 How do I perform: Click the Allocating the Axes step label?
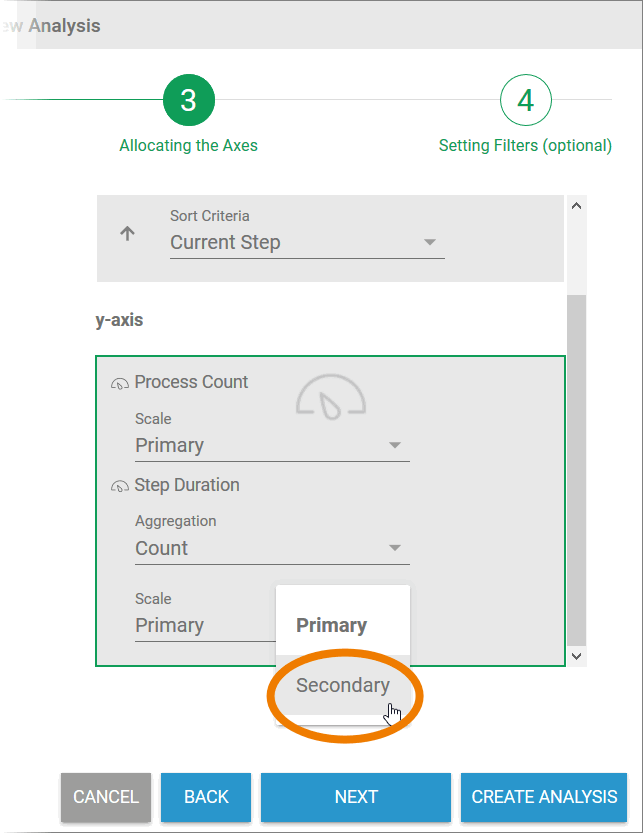click(x=188, y=146)
